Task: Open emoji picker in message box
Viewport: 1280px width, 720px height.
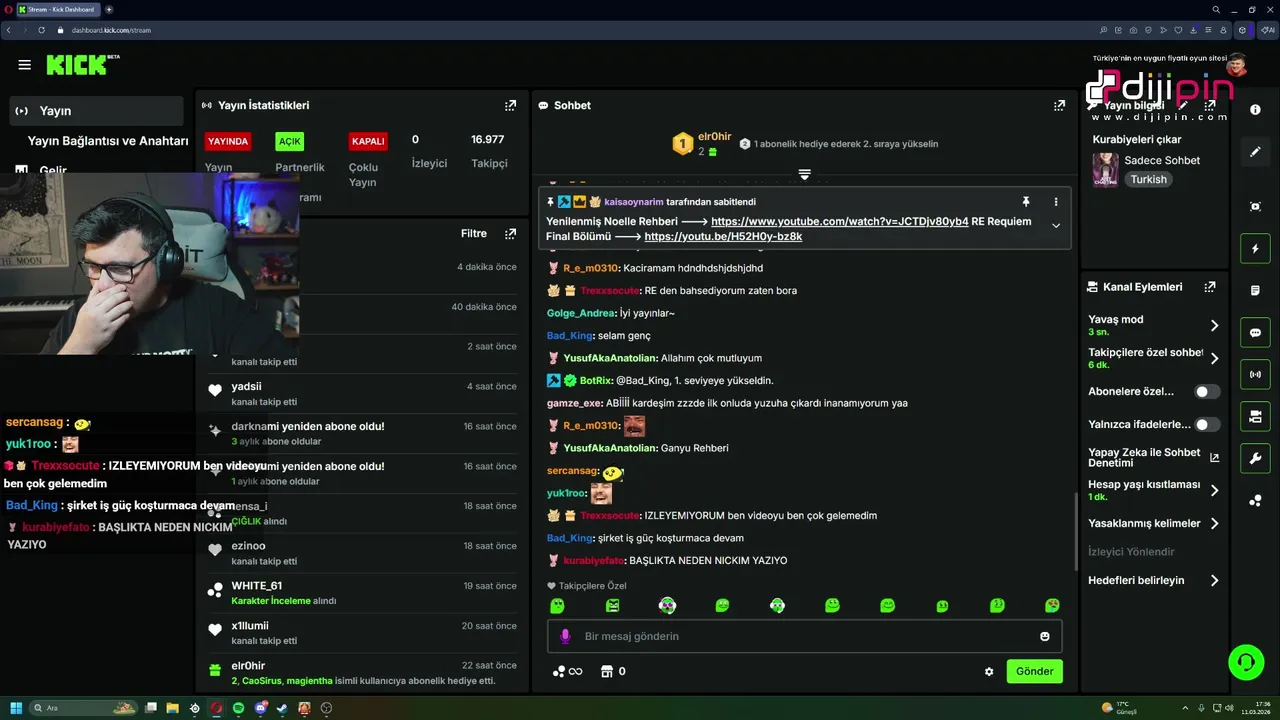Action: pos(1045,636)
